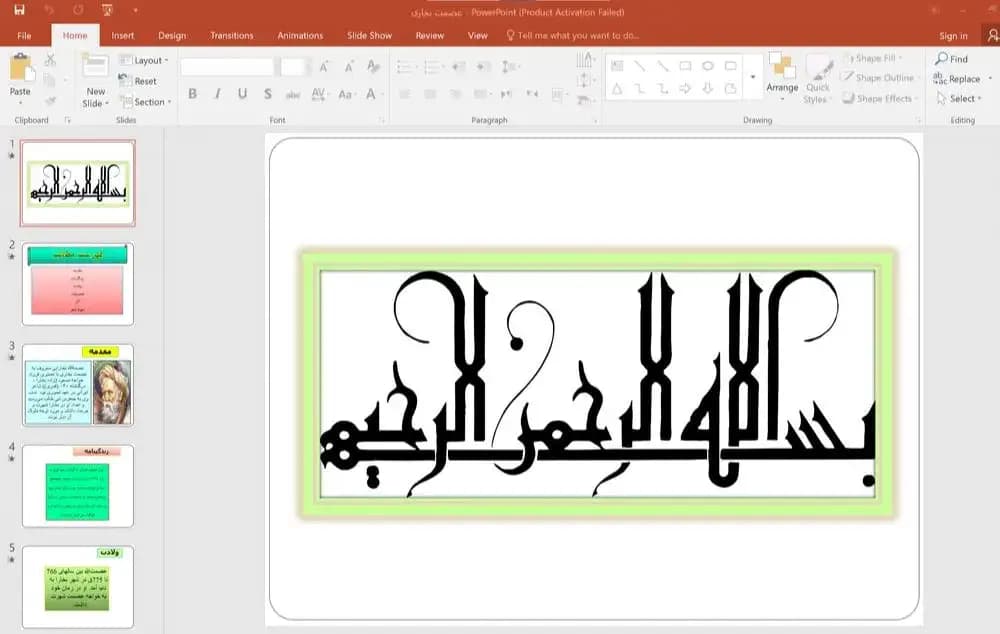
Task: Select the slide 4 thumbnail
Action: pyautogui.click(x=78, y=486)
